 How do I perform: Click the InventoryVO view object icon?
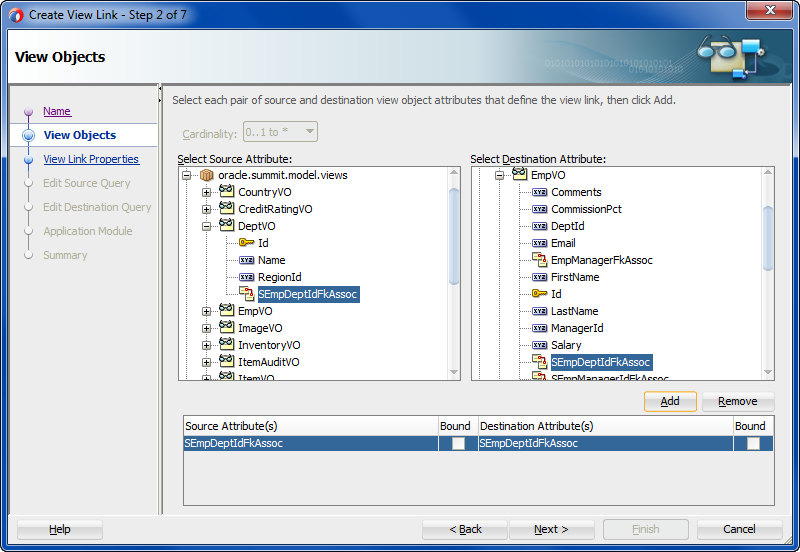(x=227, y=344)
